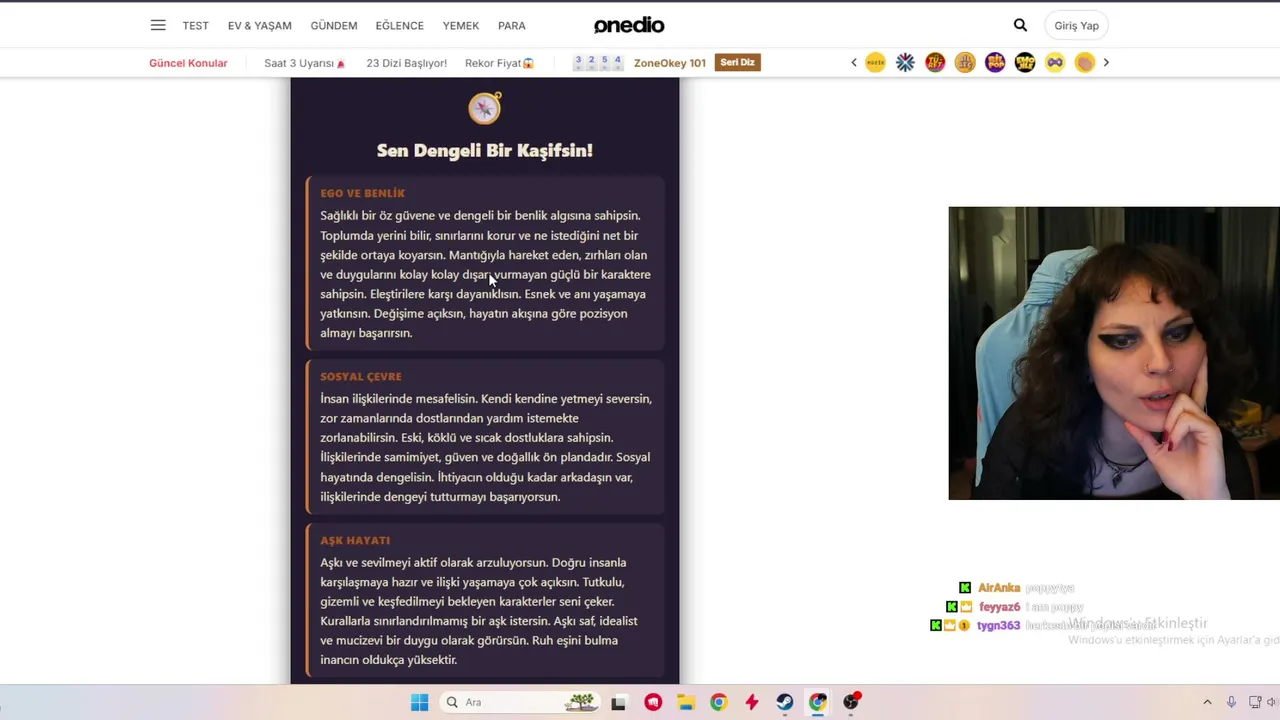Open the PARA category
This screenshot has height=720, width=1280.
(512, 26)
